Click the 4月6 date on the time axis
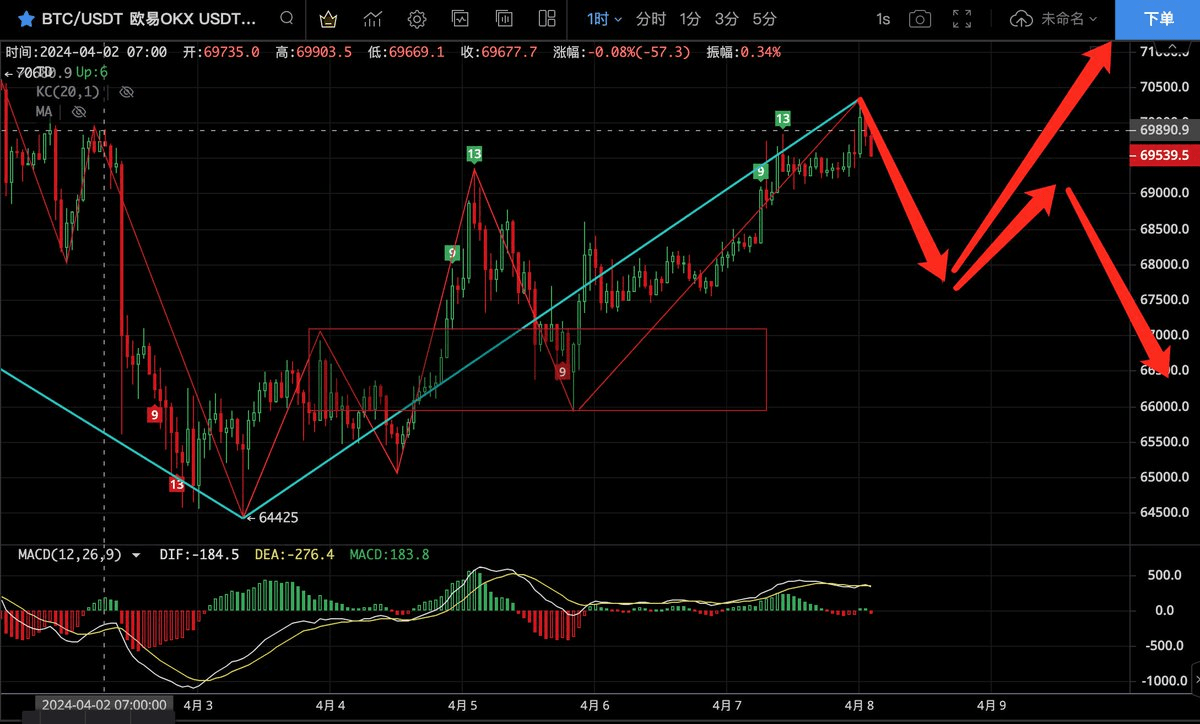This screenshot has height=724, width=1200. click(595, 705)
